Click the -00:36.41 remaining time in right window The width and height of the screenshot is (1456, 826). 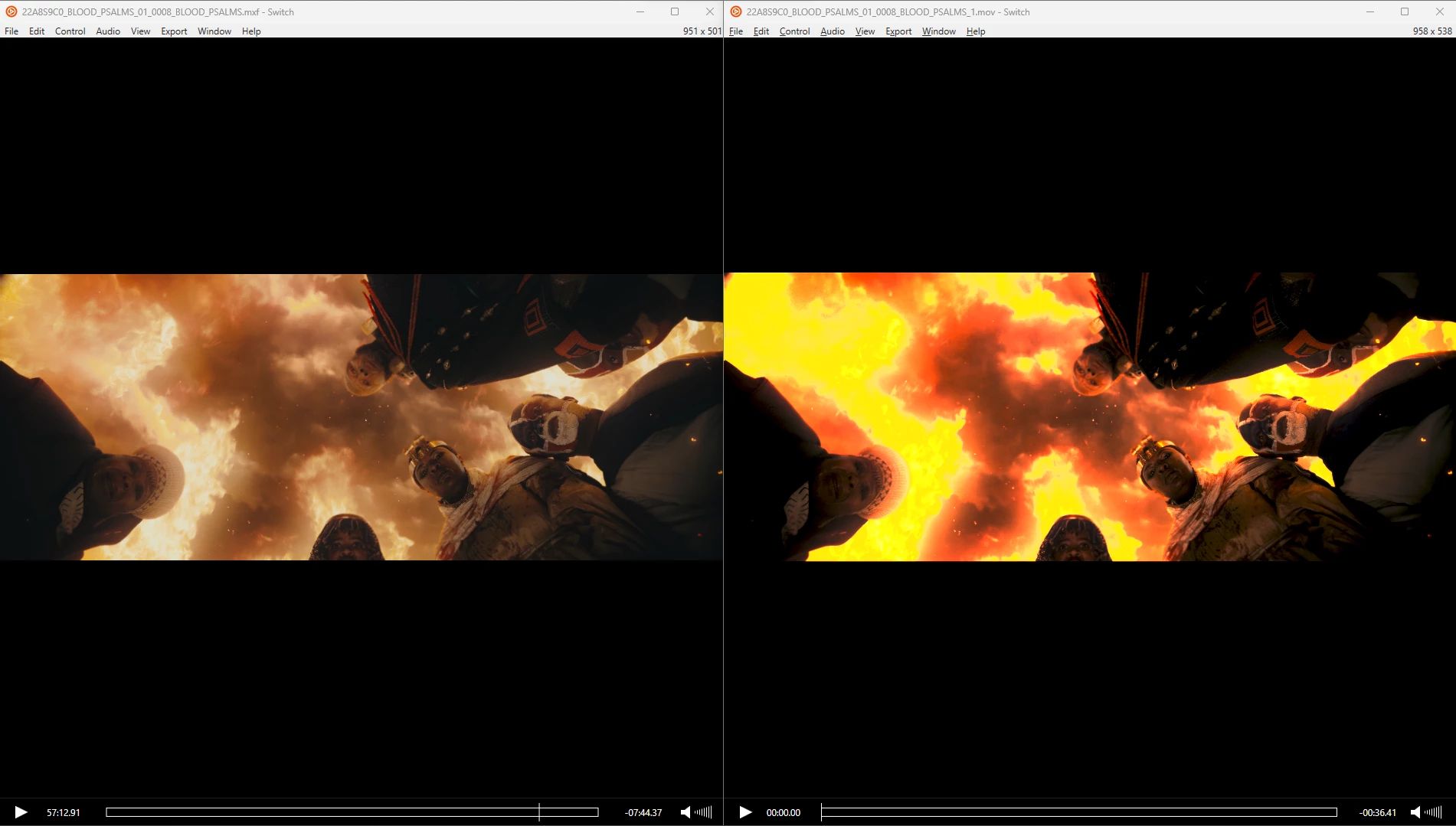(1378, 813)
